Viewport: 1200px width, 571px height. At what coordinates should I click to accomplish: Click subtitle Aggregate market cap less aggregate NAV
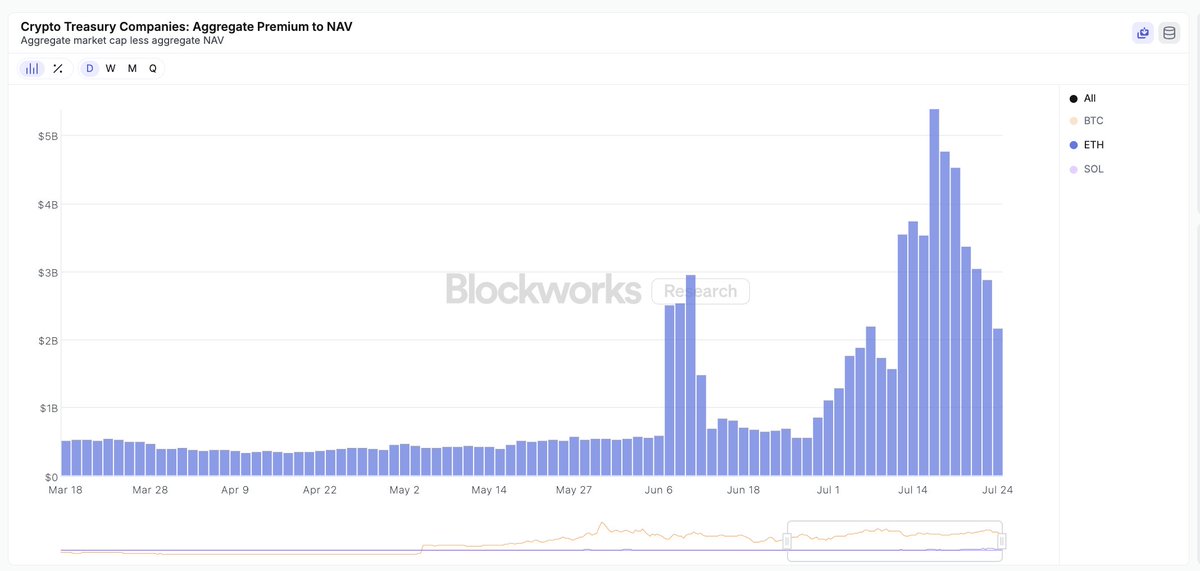click(x=122, y=41)
